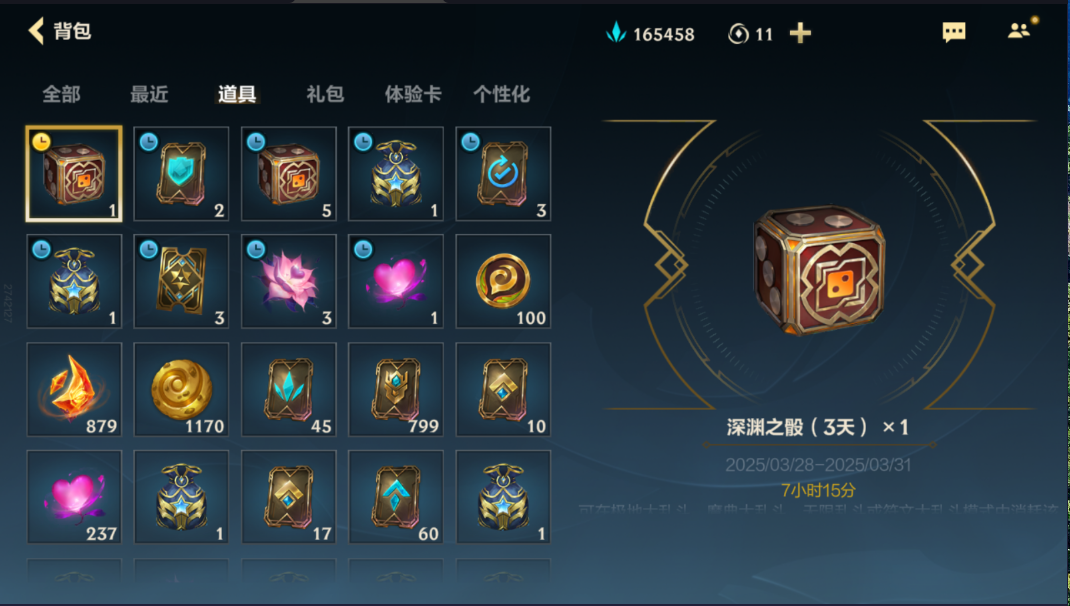Select the dice item with count 5
Image resolution: width=1070 pixels, height=606 pixels.
pos(288,173)
